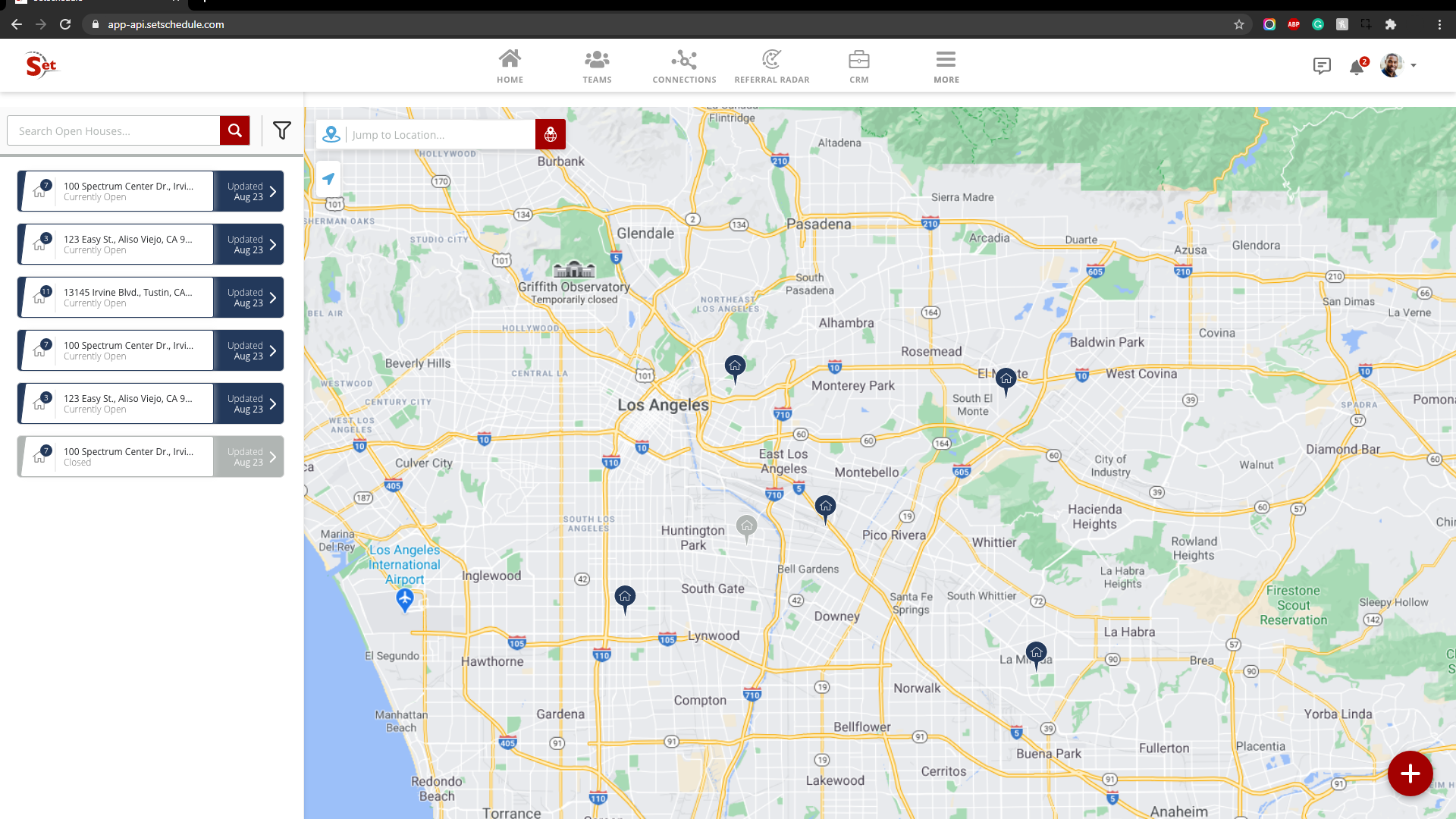Click the map pin icon beside Jump to Location
The height and width of the screenshot is (819, 1456).
click(331, 135)
